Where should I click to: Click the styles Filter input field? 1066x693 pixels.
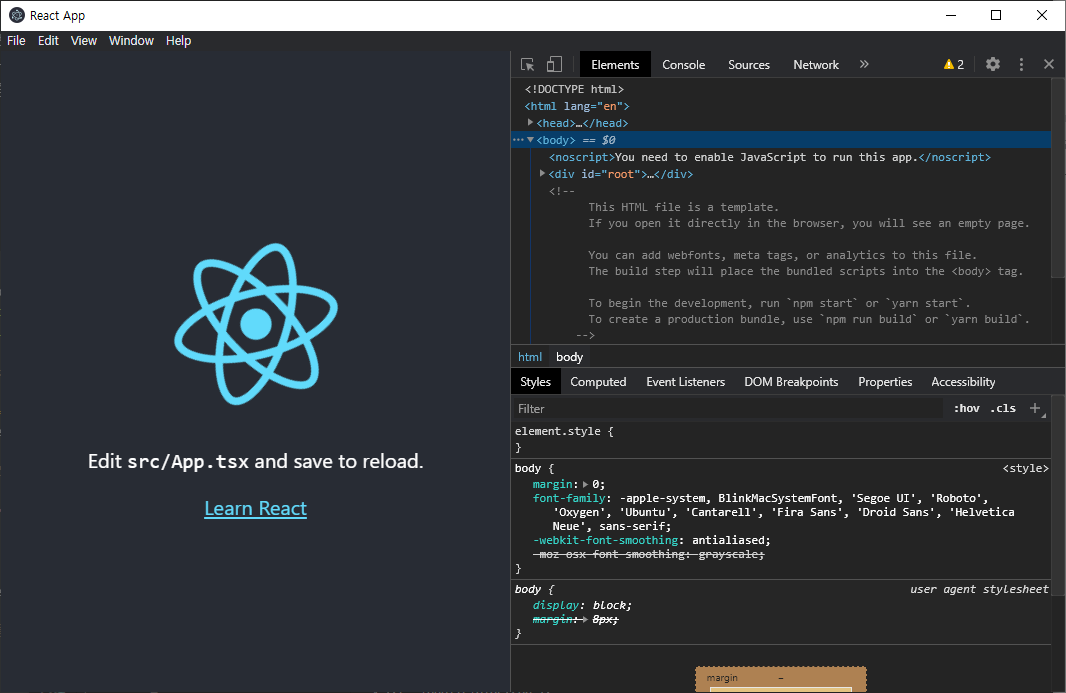(727, 409)
